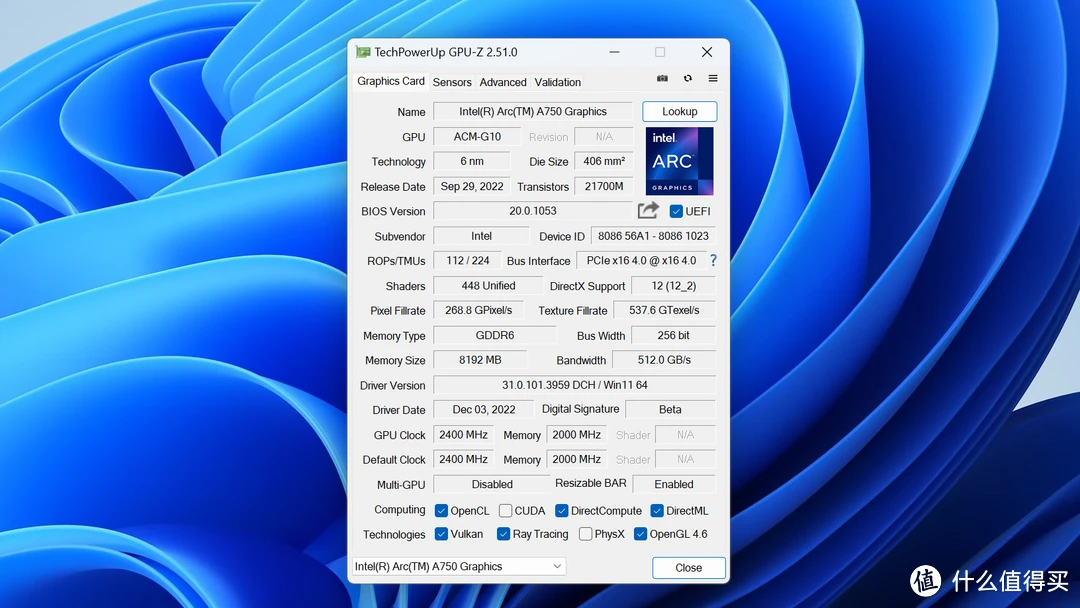Click the Die Size value 406 mm²
Screen dimensions: 1080x608
[603, 161]
